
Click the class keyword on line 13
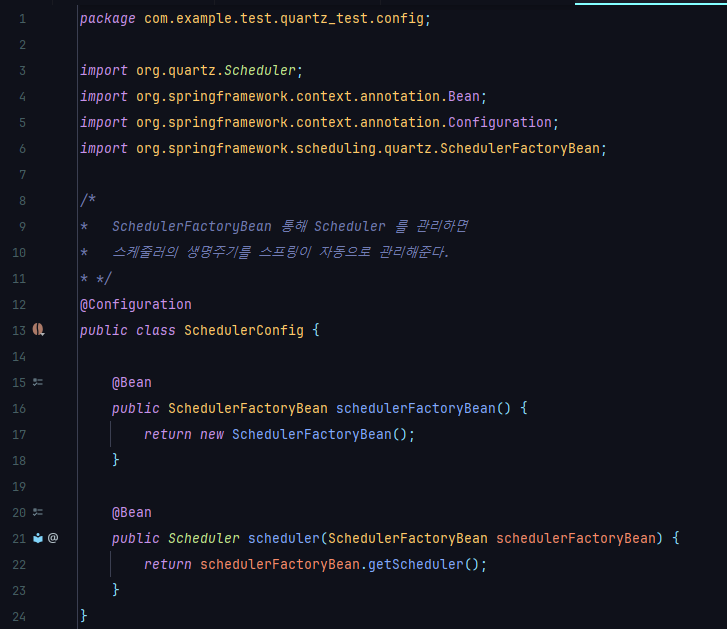click(x=156, y=330)
